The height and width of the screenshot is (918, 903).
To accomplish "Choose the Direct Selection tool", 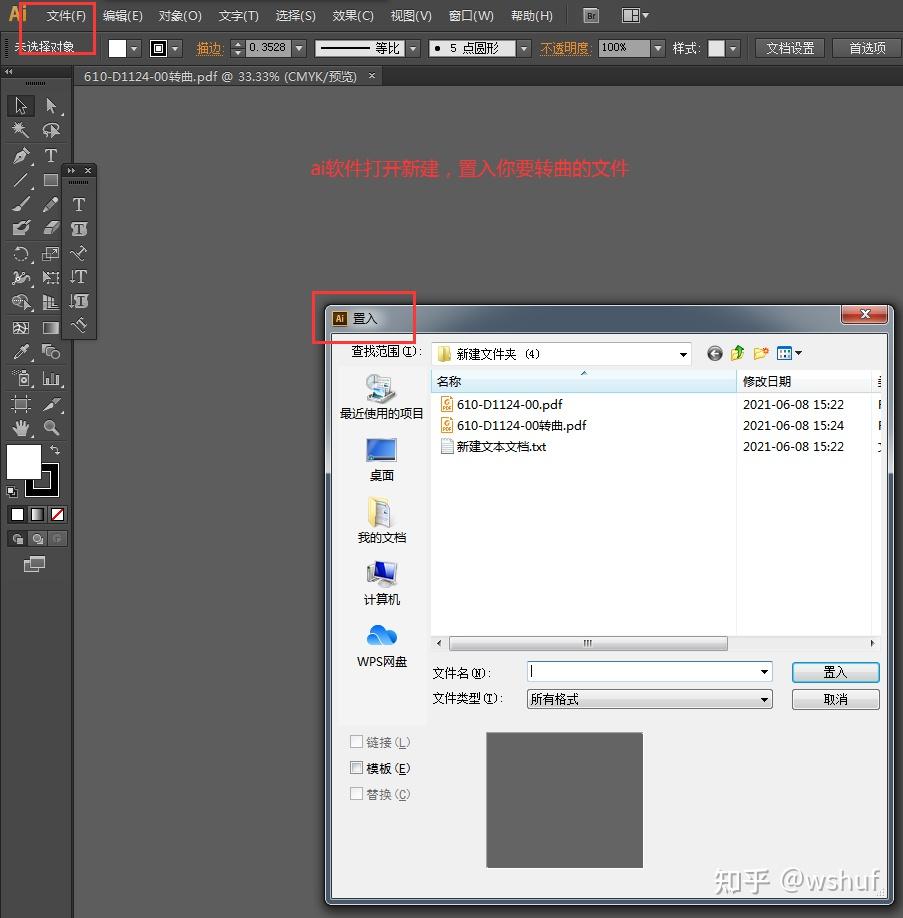I will tap(50, 106).
